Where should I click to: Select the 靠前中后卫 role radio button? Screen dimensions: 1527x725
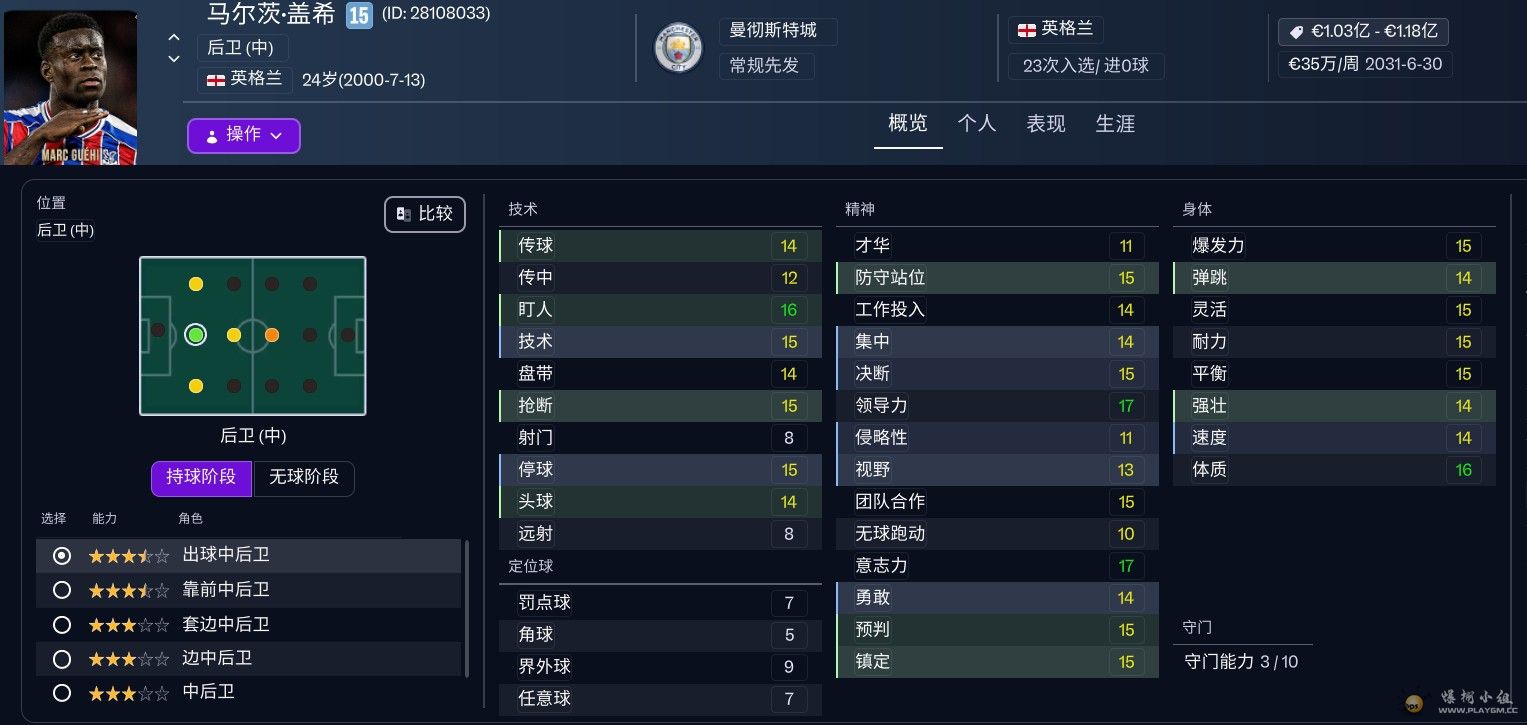point(62,590)
